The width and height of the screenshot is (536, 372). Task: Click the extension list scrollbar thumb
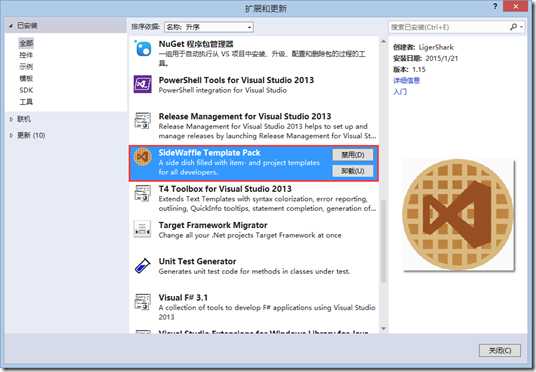tap(383, 241)
